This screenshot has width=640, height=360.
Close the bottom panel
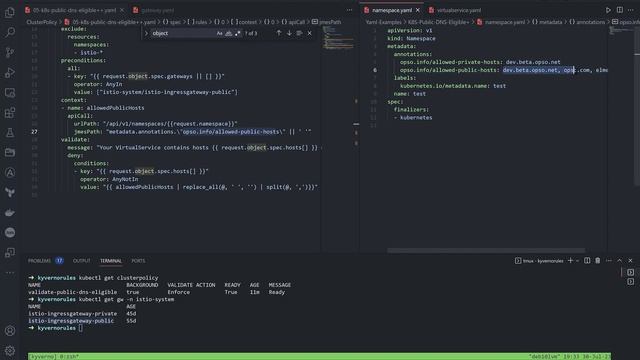pos(630,260)
